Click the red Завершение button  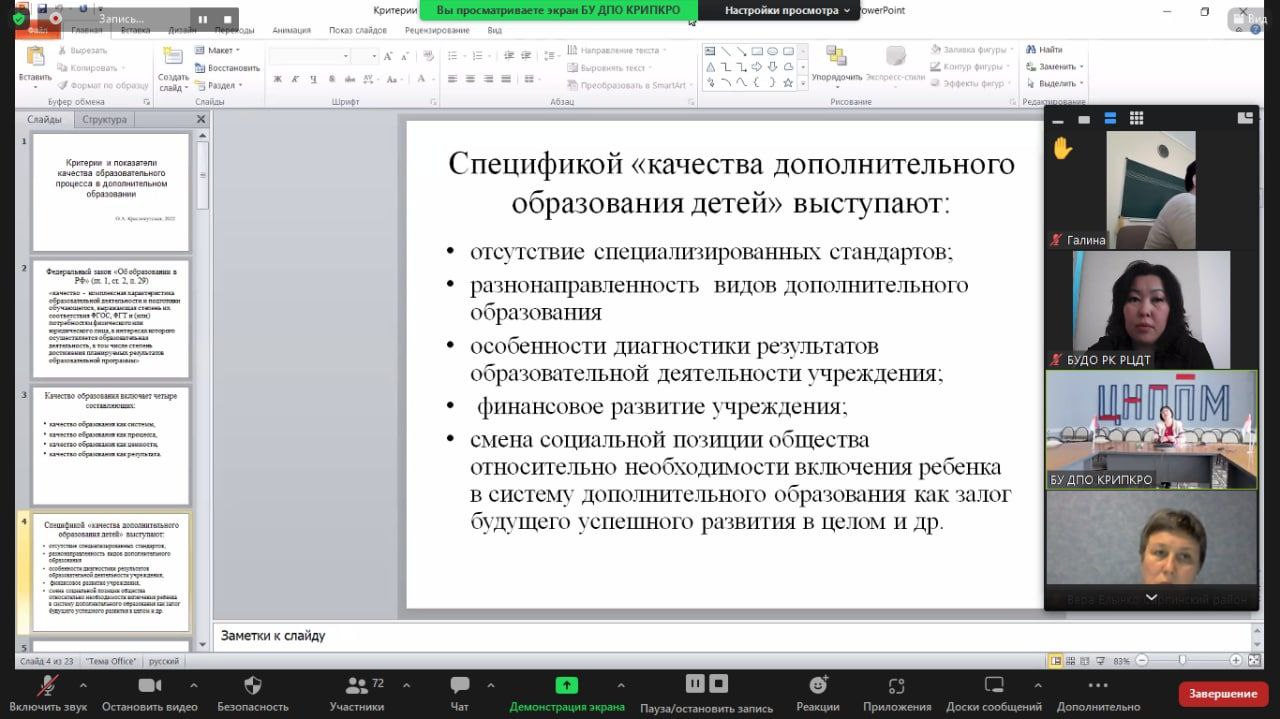1223,693
